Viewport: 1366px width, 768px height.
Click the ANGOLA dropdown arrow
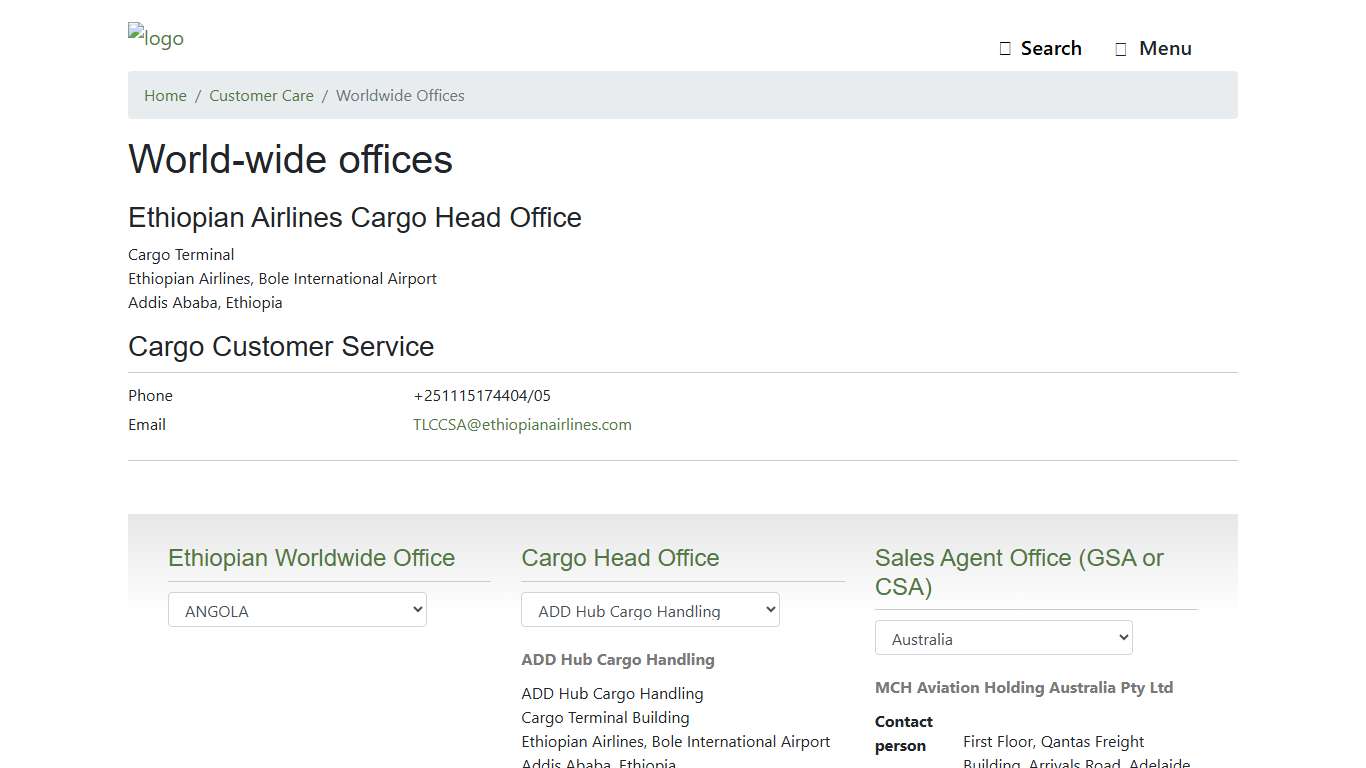(x=414, y=609)
